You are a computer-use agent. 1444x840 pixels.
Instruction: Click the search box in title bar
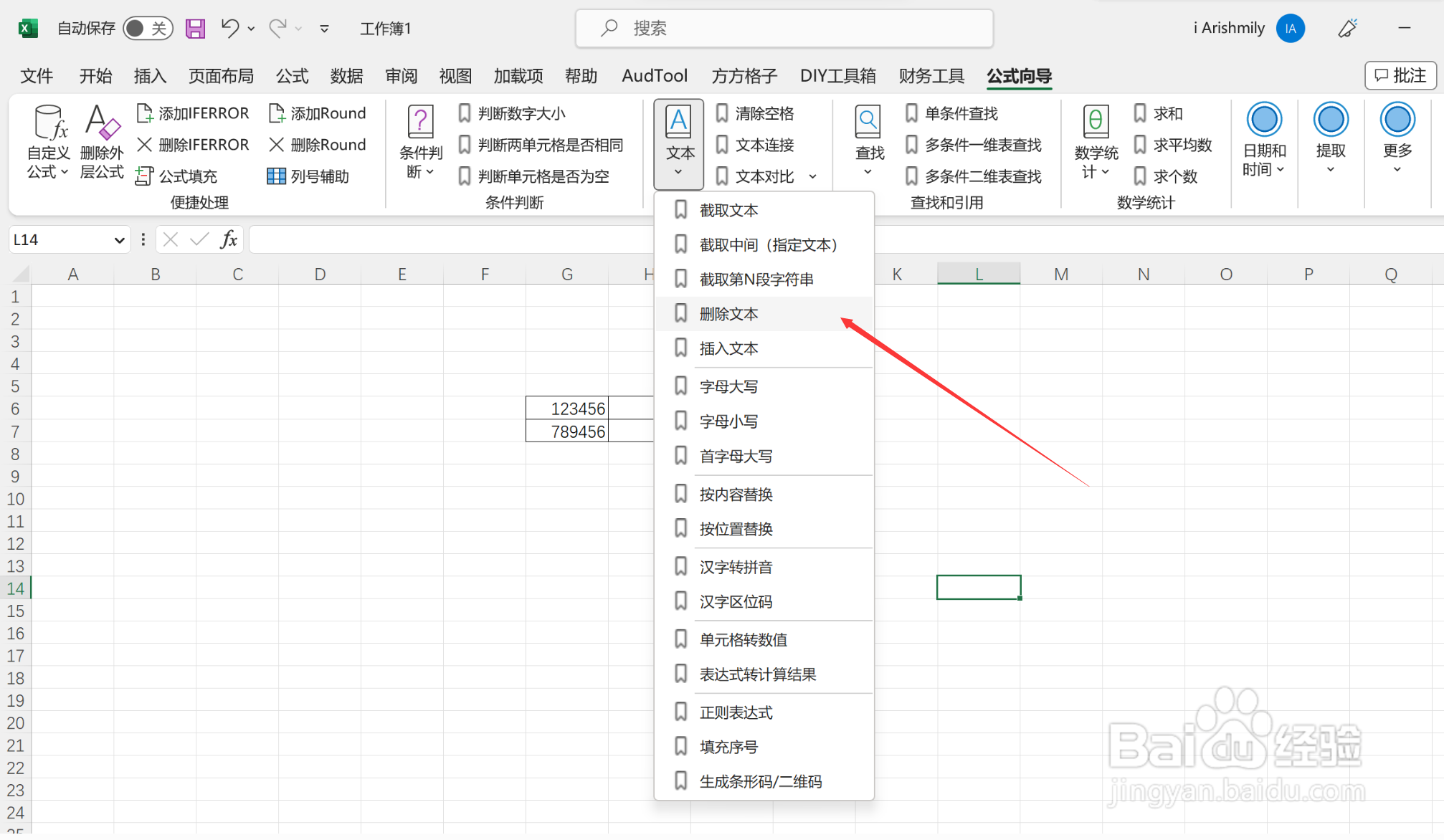[784, 29]
